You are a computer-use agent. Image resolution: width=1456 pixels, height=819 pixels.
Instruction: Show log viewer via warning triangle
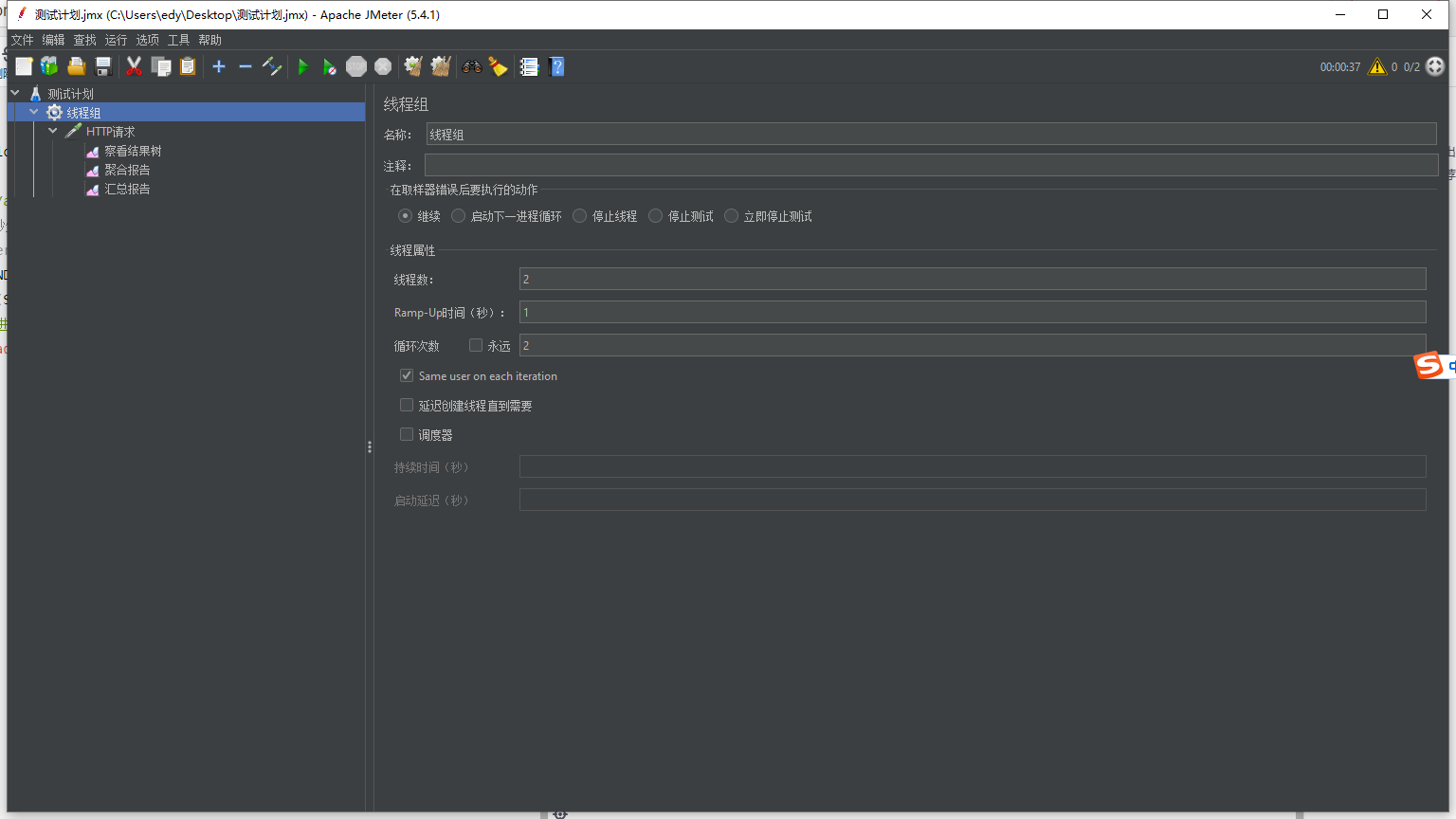tap(1377, 66)
